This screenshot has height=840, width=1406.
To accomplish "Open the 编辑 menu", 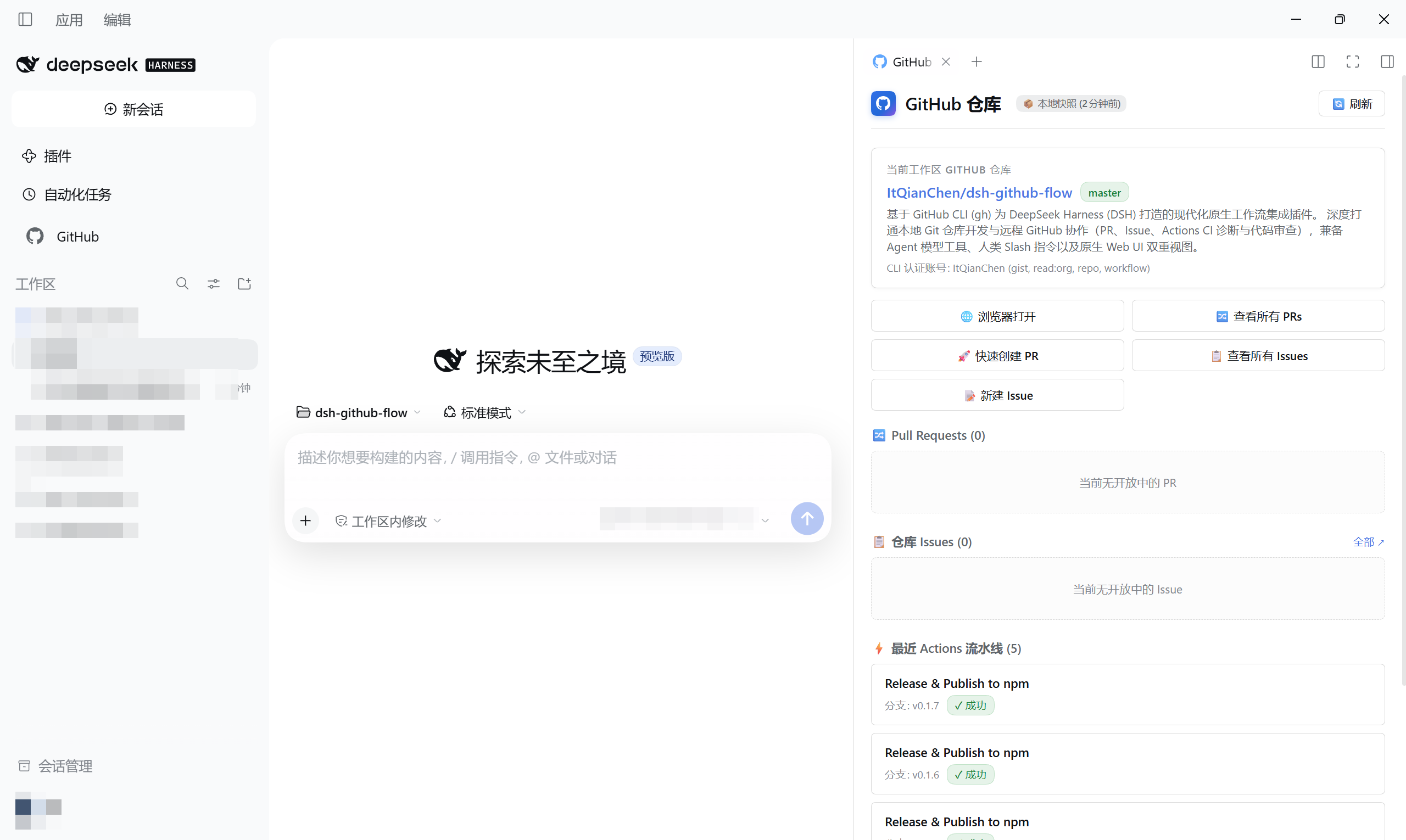I will pyautogui.click(x=117, y=20).
